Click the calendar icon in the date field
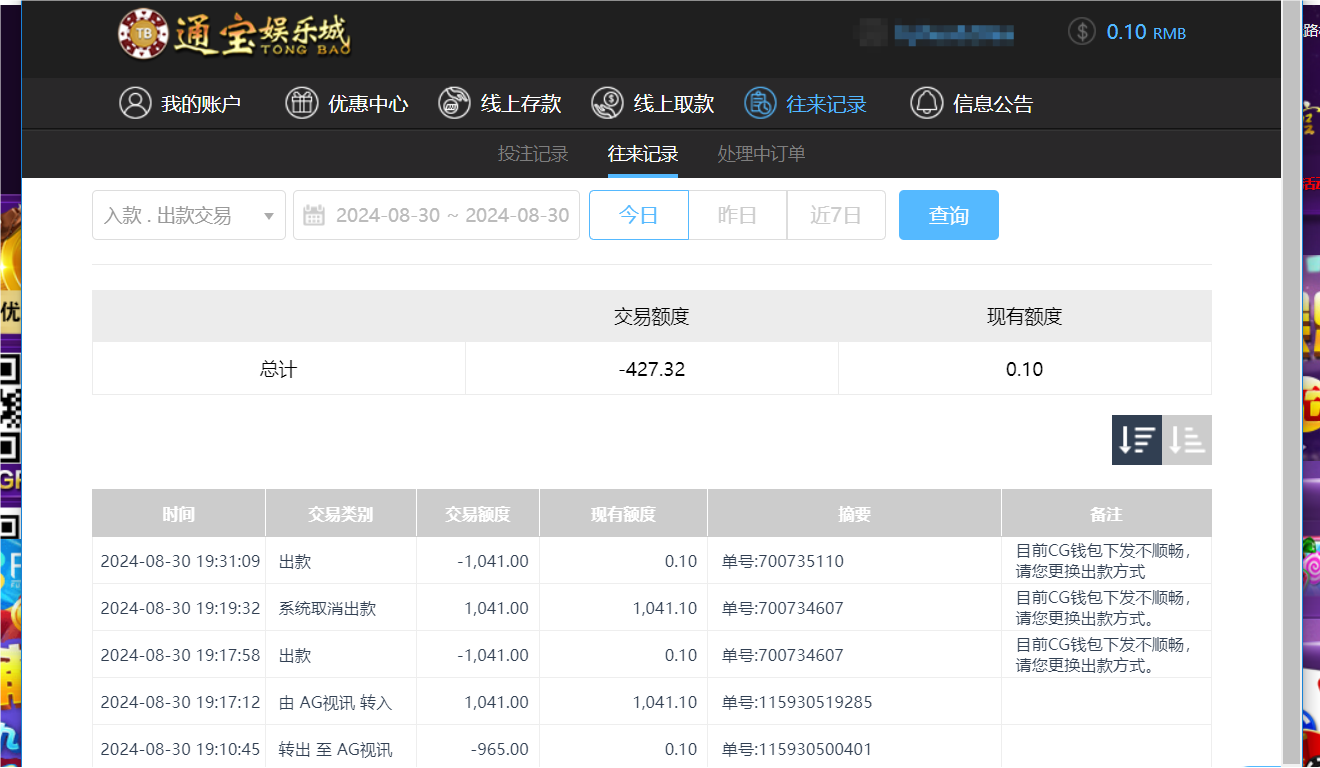 pyautogui.click(x=314, y=214)
